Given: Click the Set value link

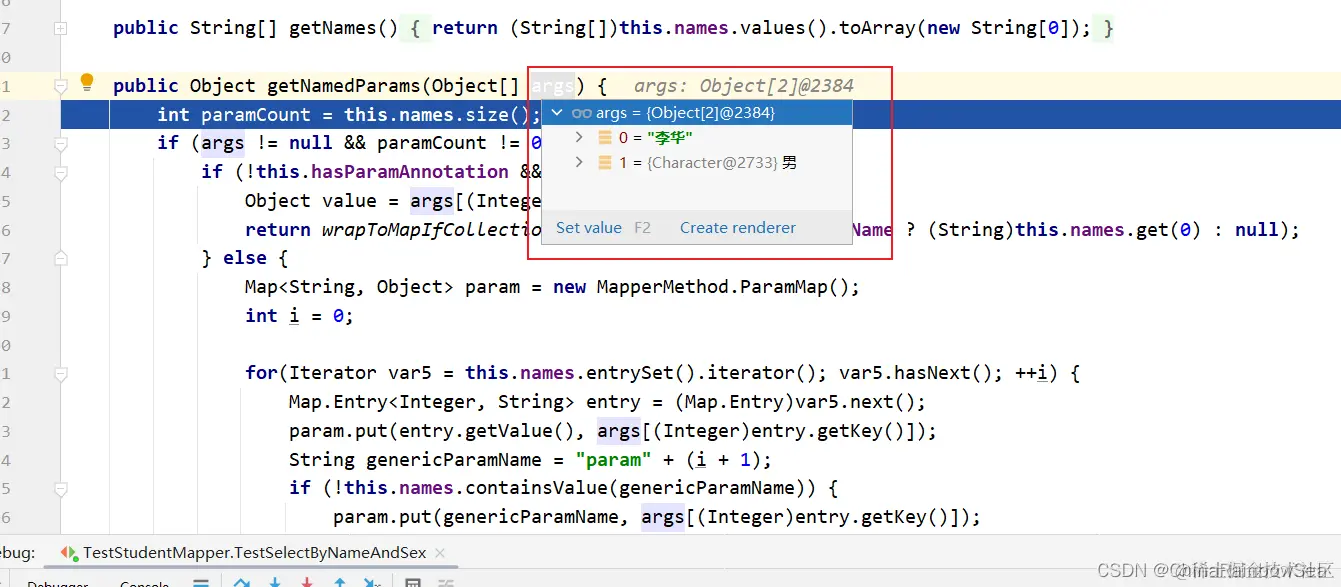Looking at the screenshot, I should click(x=589, y=228).
